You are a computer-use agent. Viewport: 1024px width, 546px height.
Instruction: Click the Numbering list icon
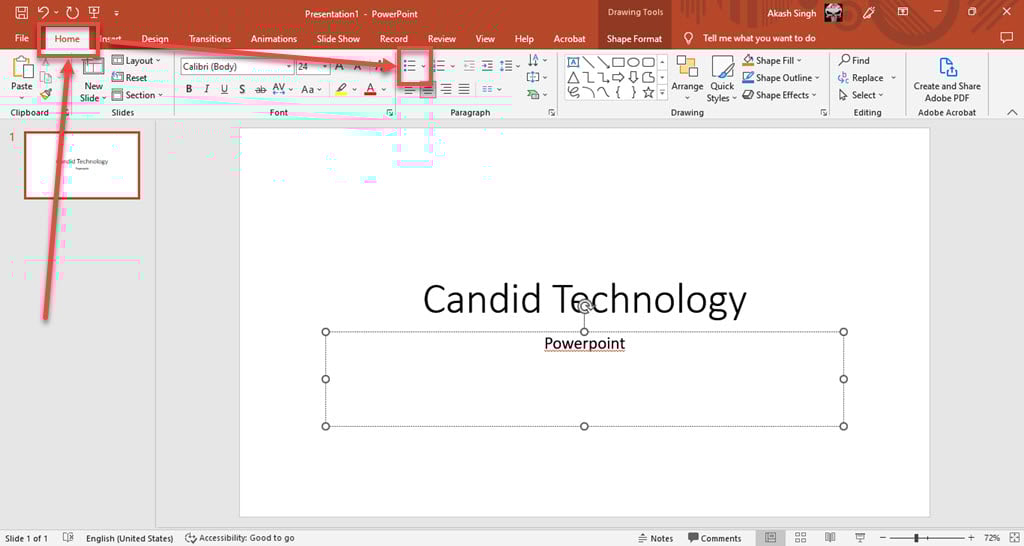440,66
